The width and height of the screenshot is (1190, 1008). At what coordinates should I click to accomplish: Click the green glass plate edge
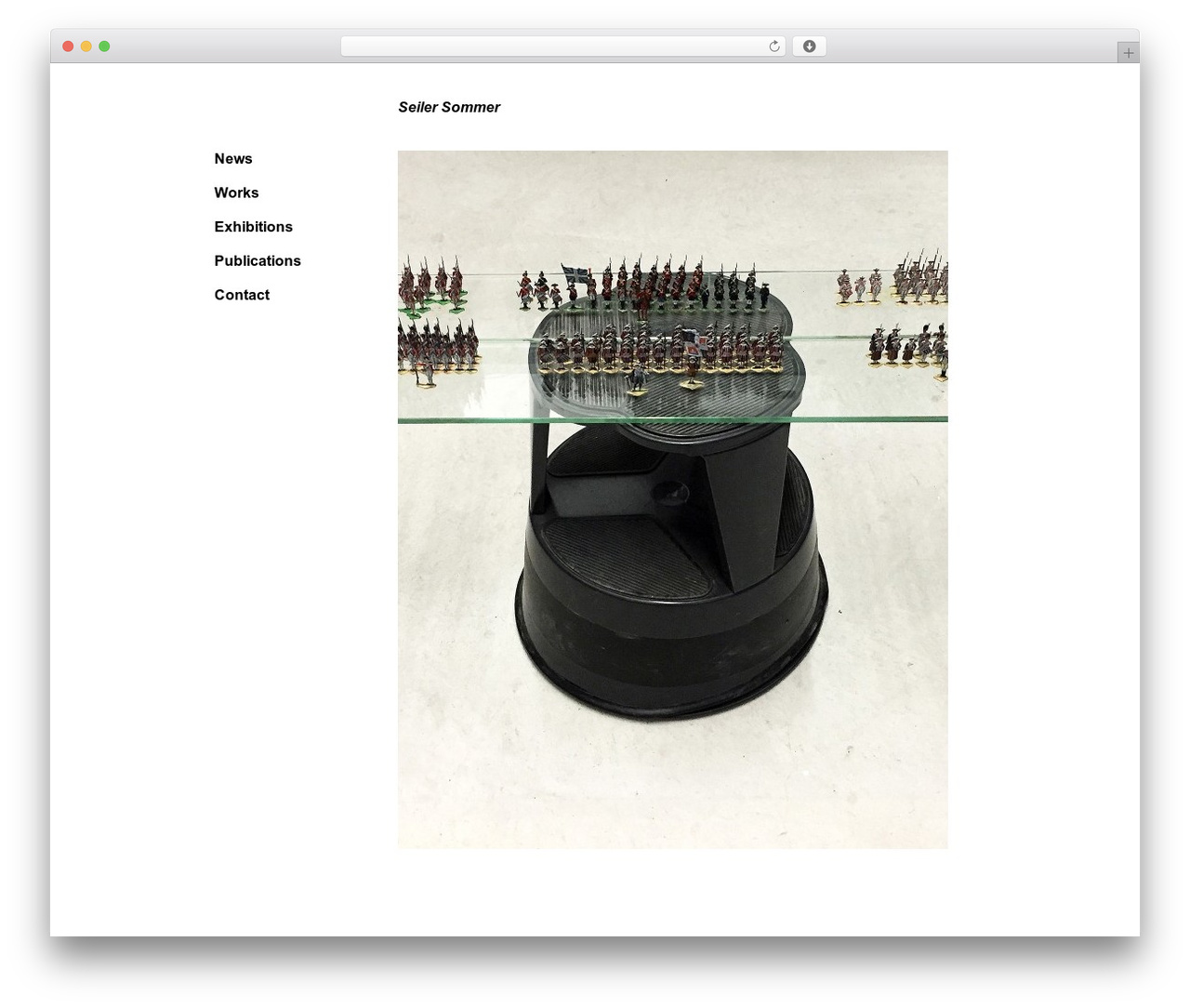point(673,420)
